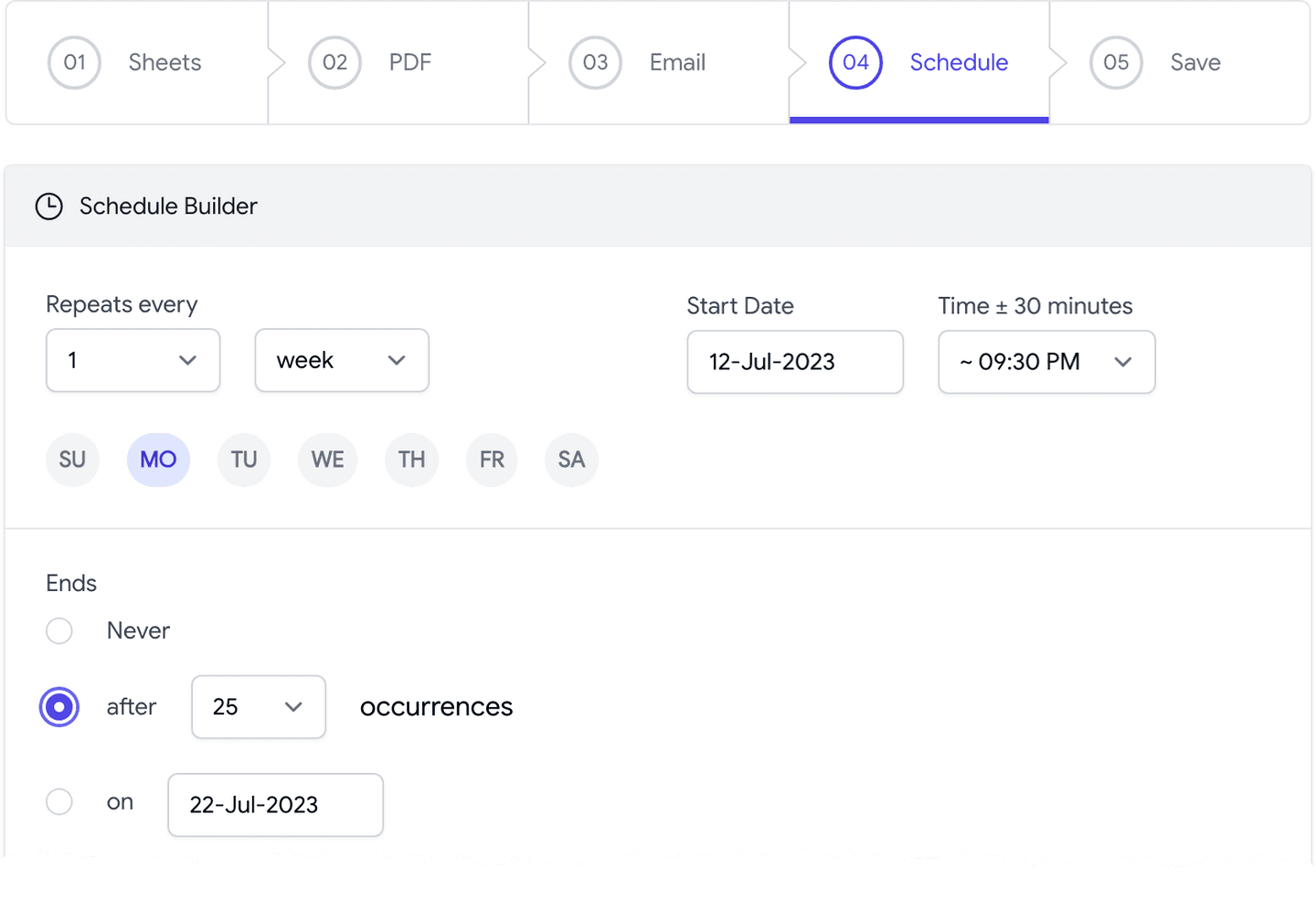This screenshot has width=1316, height=910.
Task: Toggle Monday (MO) day
Action: tap(158, 460)
